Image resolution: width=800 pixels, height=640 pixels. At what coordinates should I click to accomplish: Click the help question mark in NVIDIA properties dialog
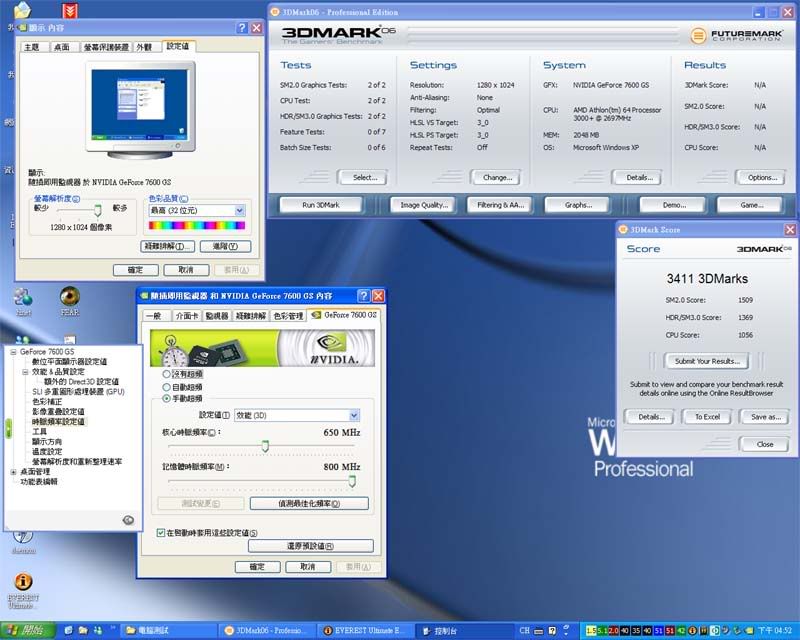(x=364, y=296)
